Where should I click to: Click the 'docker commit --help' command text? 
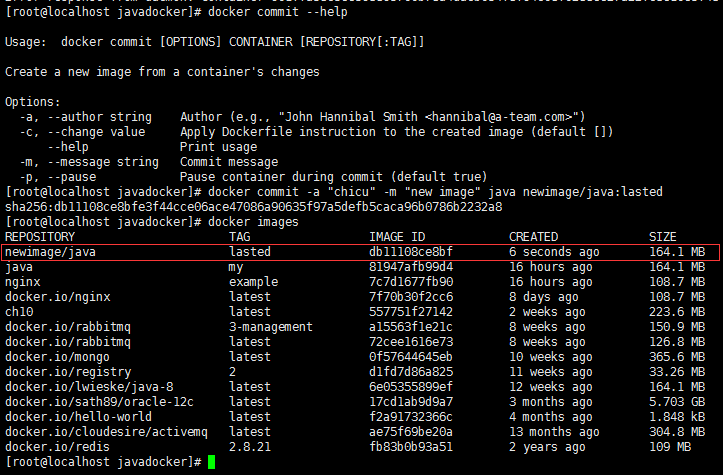coord(278,12)
